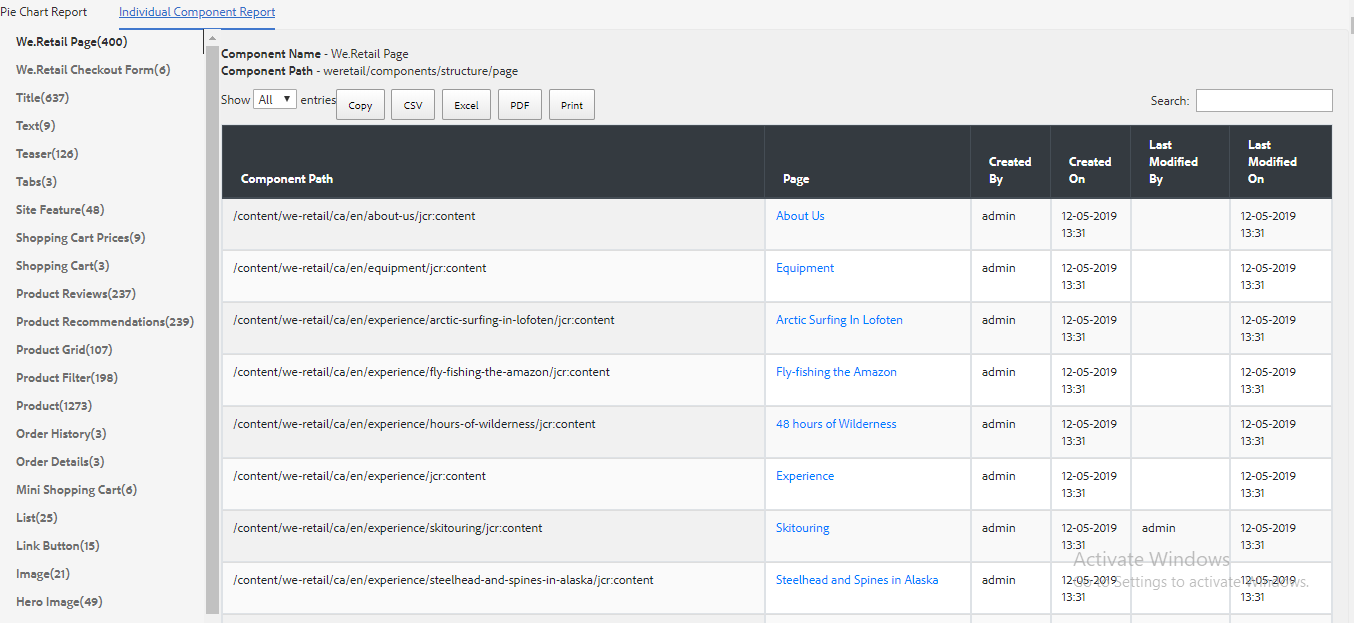This screenshot has height=623, width=1354.
Task: Pick We.Retail Checkout Form(6) in sidebar
Action: (93, 70)
